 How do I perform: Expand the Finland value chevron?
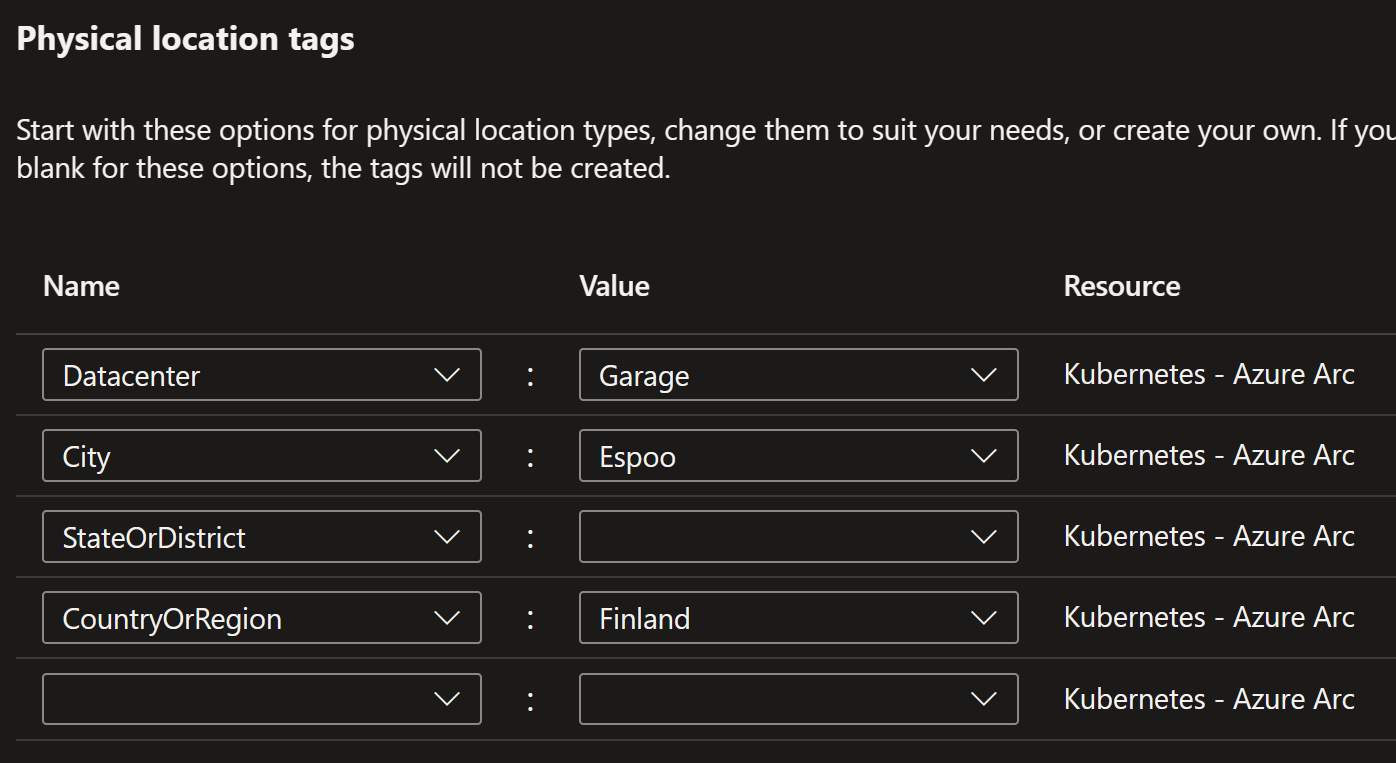(983, 618)
